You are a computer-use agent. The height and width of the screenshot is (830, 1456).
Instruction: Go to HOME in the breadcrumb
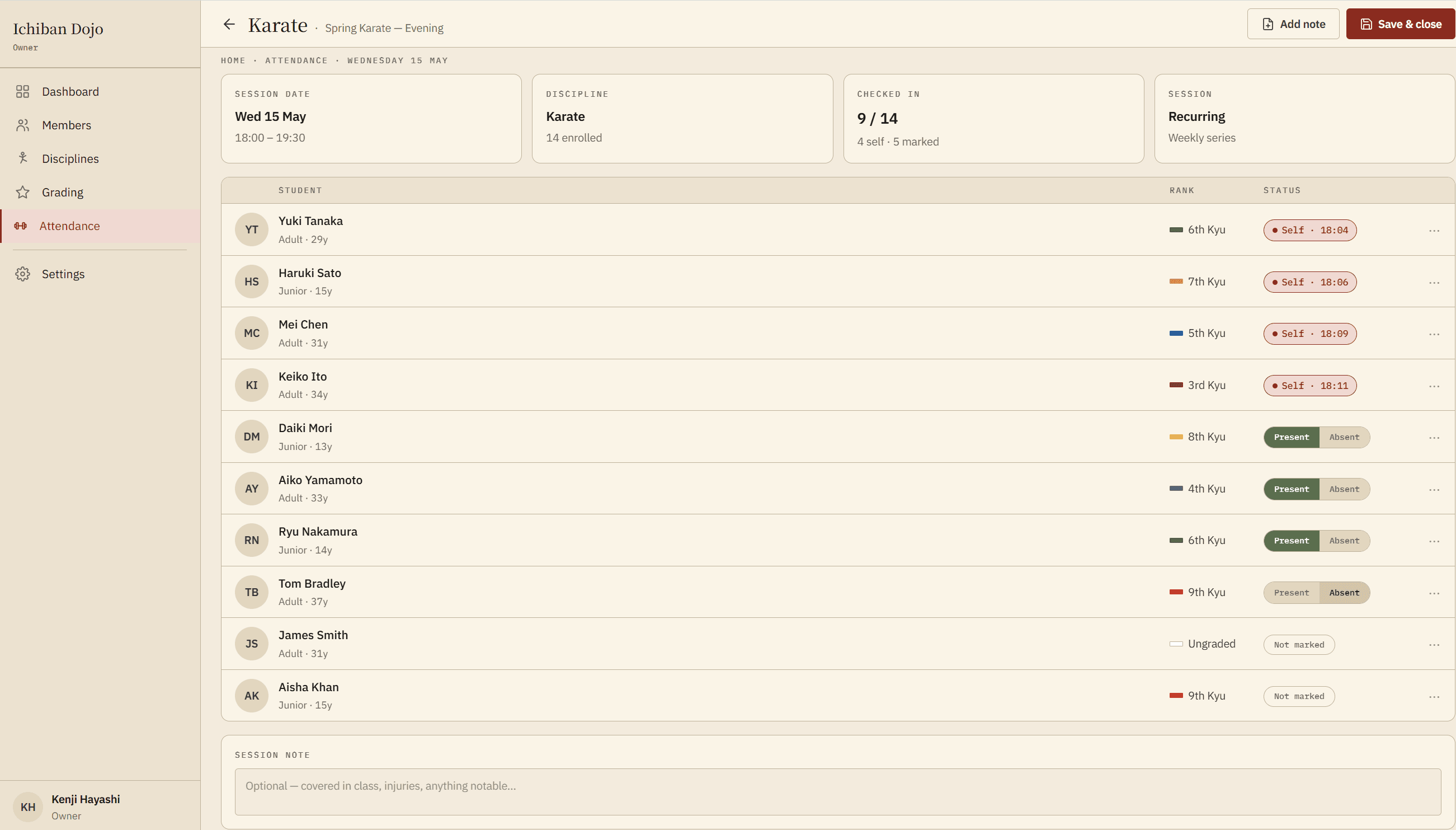coord(233,60)
